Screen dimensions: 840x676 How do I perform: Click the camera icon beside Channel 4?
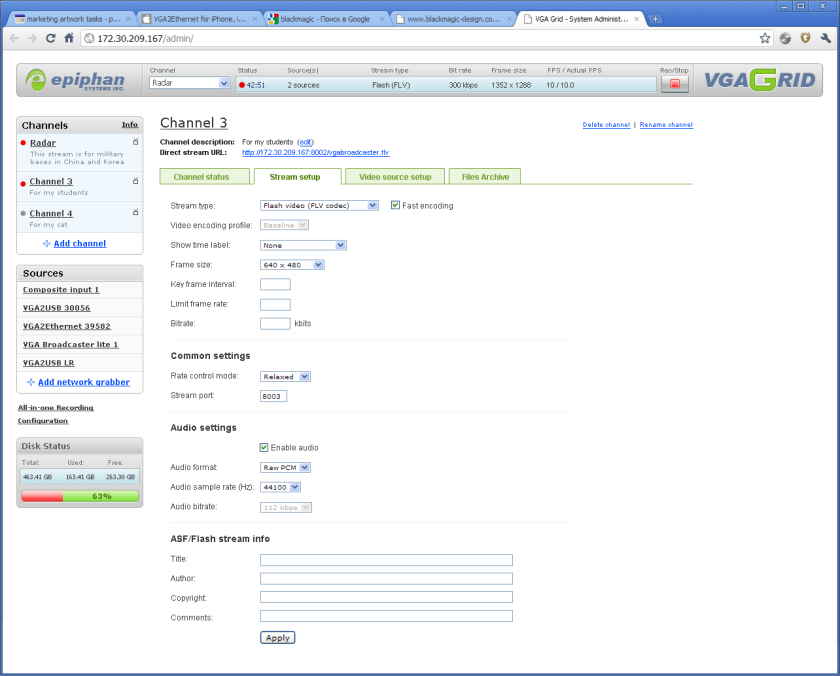pyautogui.click(x=135, y=213)
